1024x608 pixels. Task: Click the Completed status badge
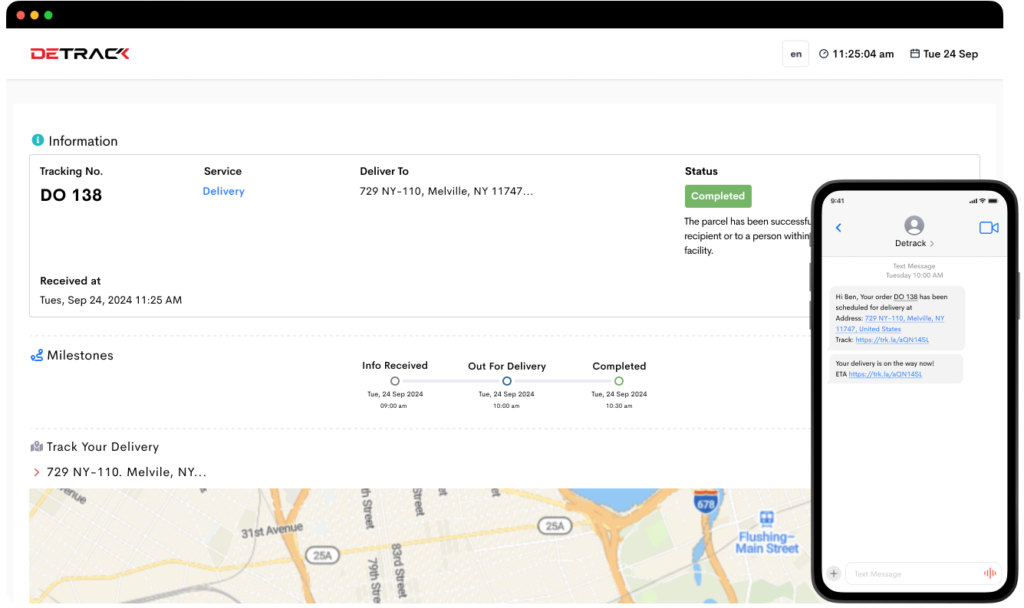pos(717,196)
